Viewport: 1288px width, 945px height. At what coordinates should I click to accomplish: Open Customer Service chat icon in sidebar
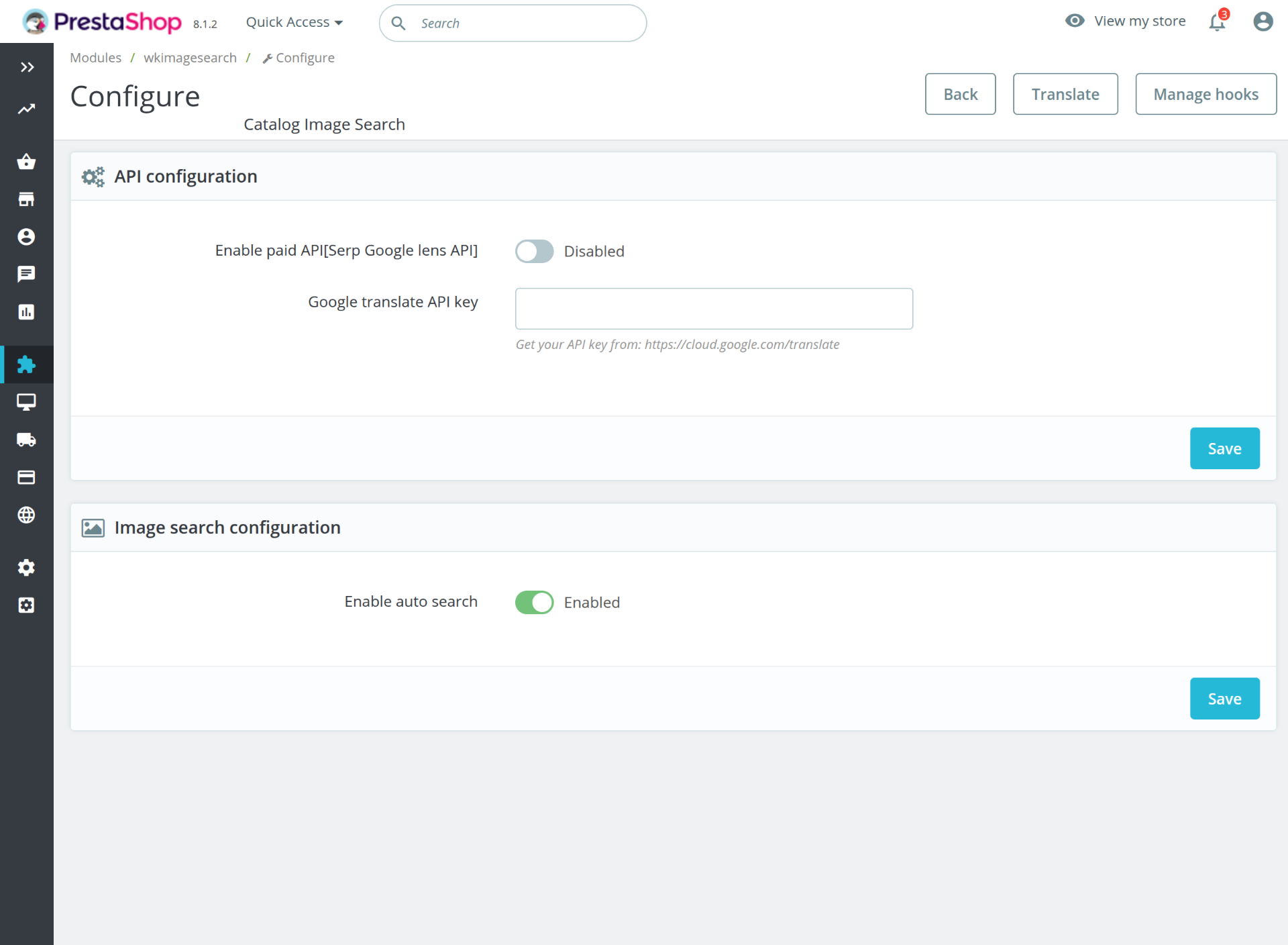26,274
